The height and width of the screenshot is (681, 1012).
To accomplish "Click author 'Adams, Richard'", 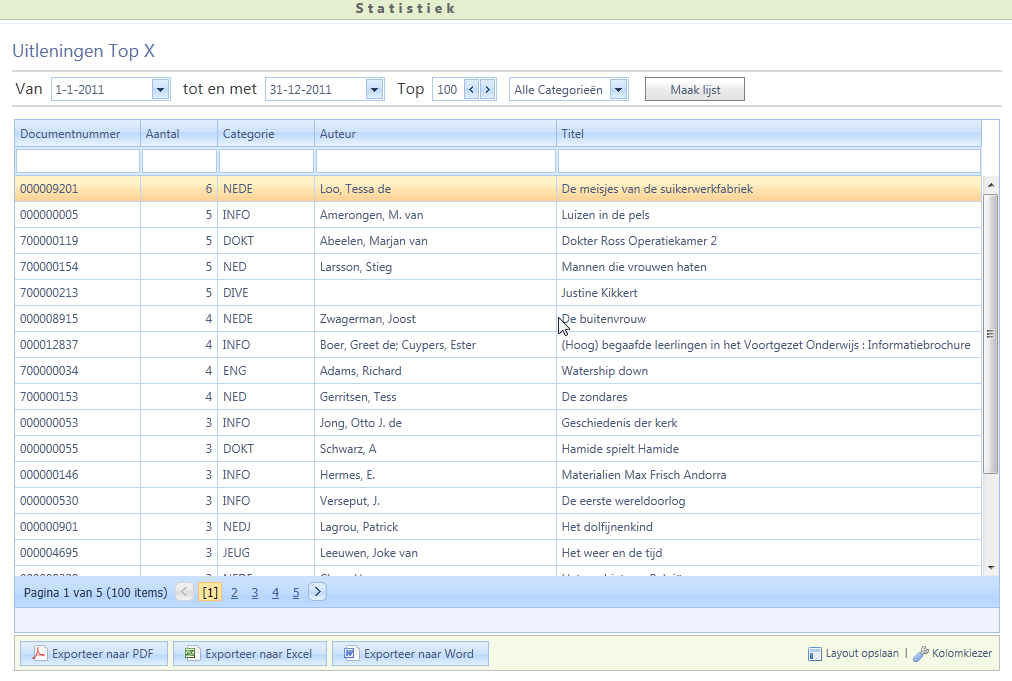I will click(x=360, y=371).
